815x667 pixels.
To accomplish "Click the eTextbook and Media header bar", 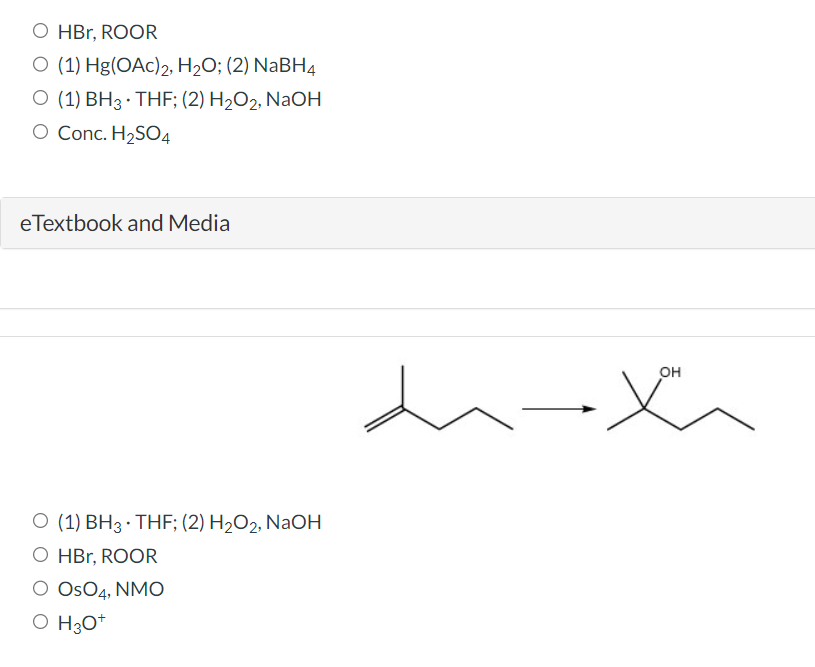I will coord(407,222).
